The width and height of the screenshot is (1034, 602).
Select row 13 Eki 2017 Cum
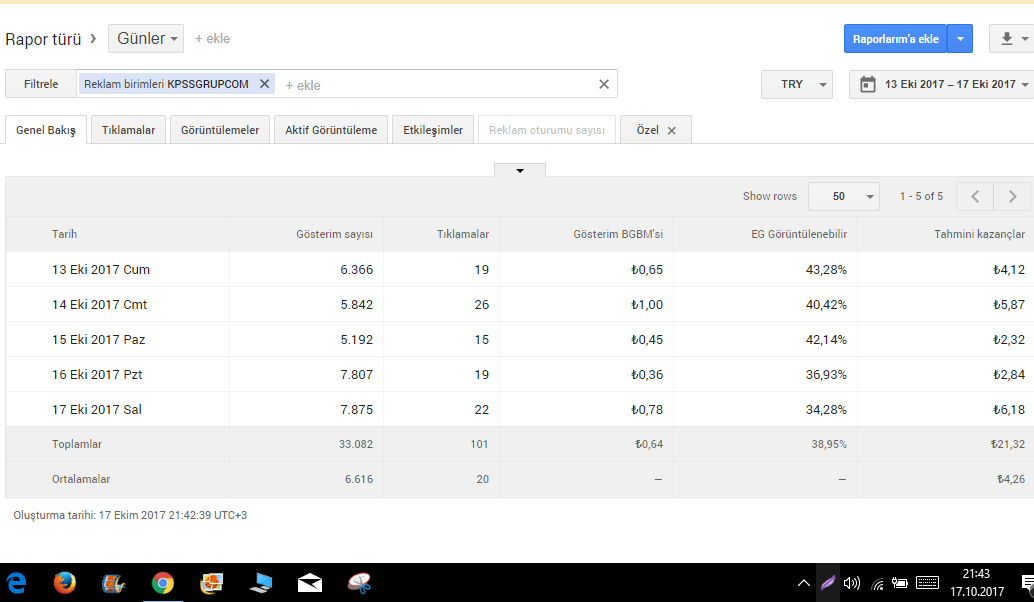[520, 269]
